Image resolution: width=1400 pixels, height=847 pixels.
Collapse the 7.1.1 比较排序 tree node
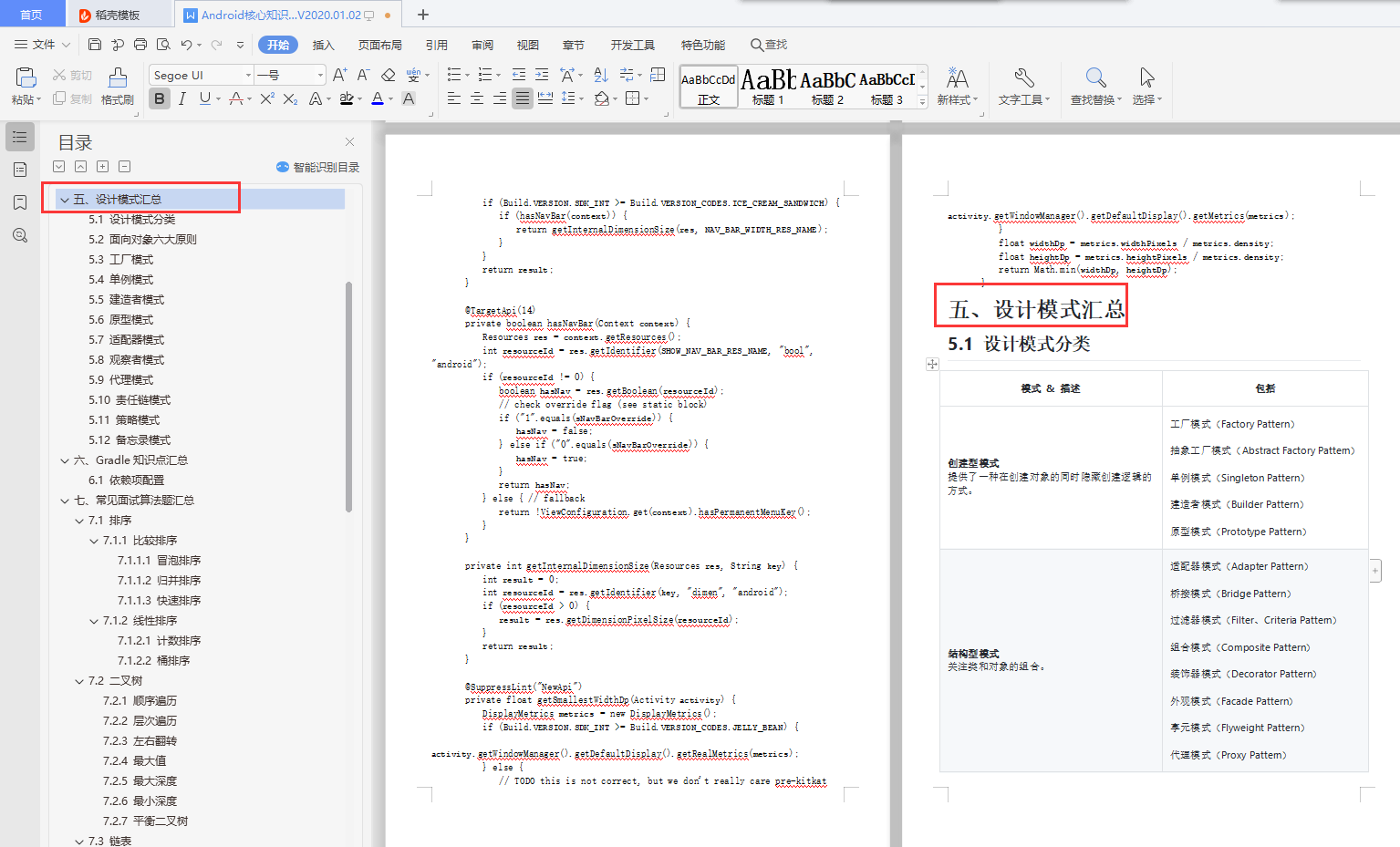pos(94,541)
